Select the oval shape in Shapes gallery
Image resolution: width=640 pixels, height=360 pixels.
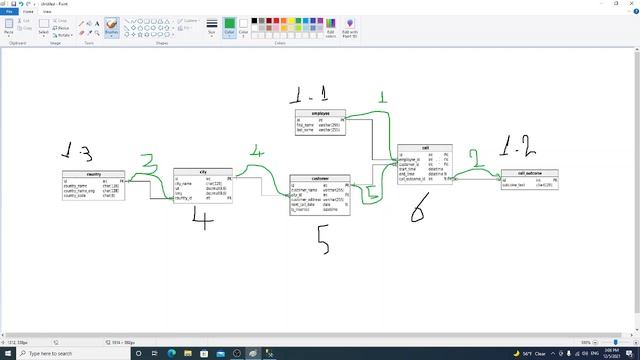140,21
